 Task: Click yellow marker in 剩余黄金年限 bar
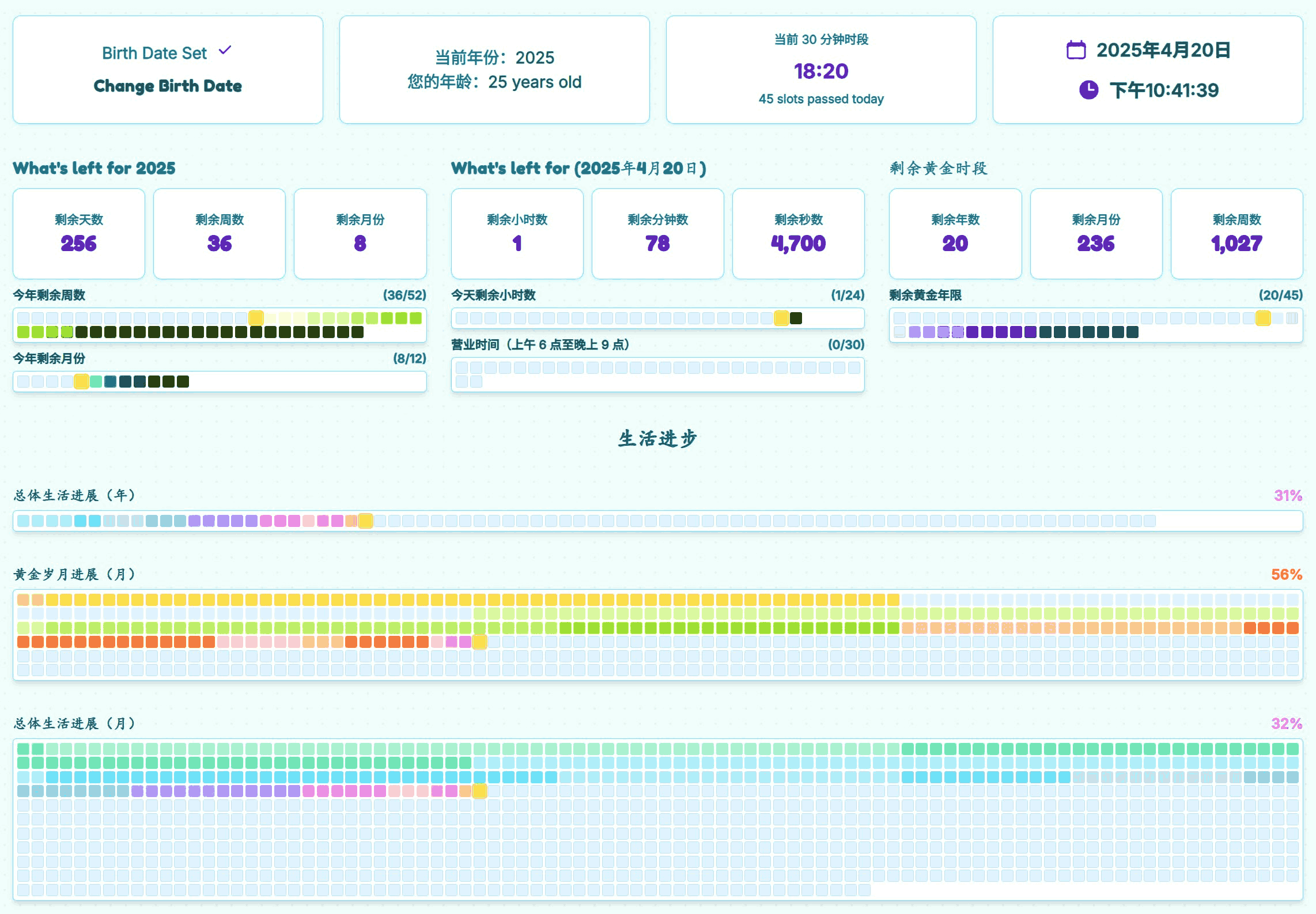(x=1262, y=318)
